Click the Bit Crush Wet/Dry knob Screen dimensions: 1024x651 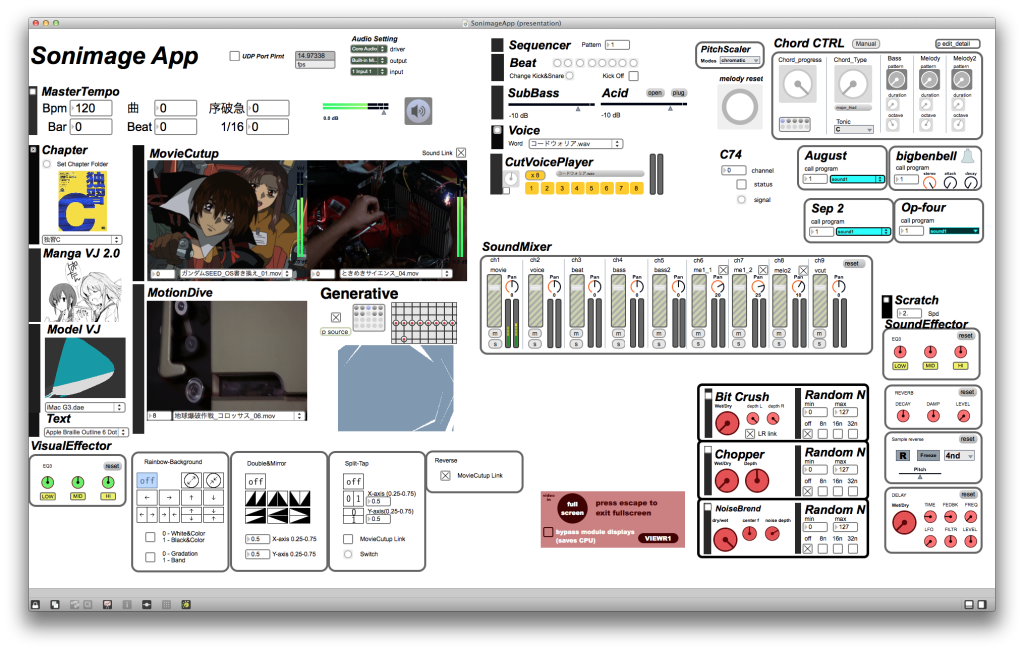(x=724, y=425)
